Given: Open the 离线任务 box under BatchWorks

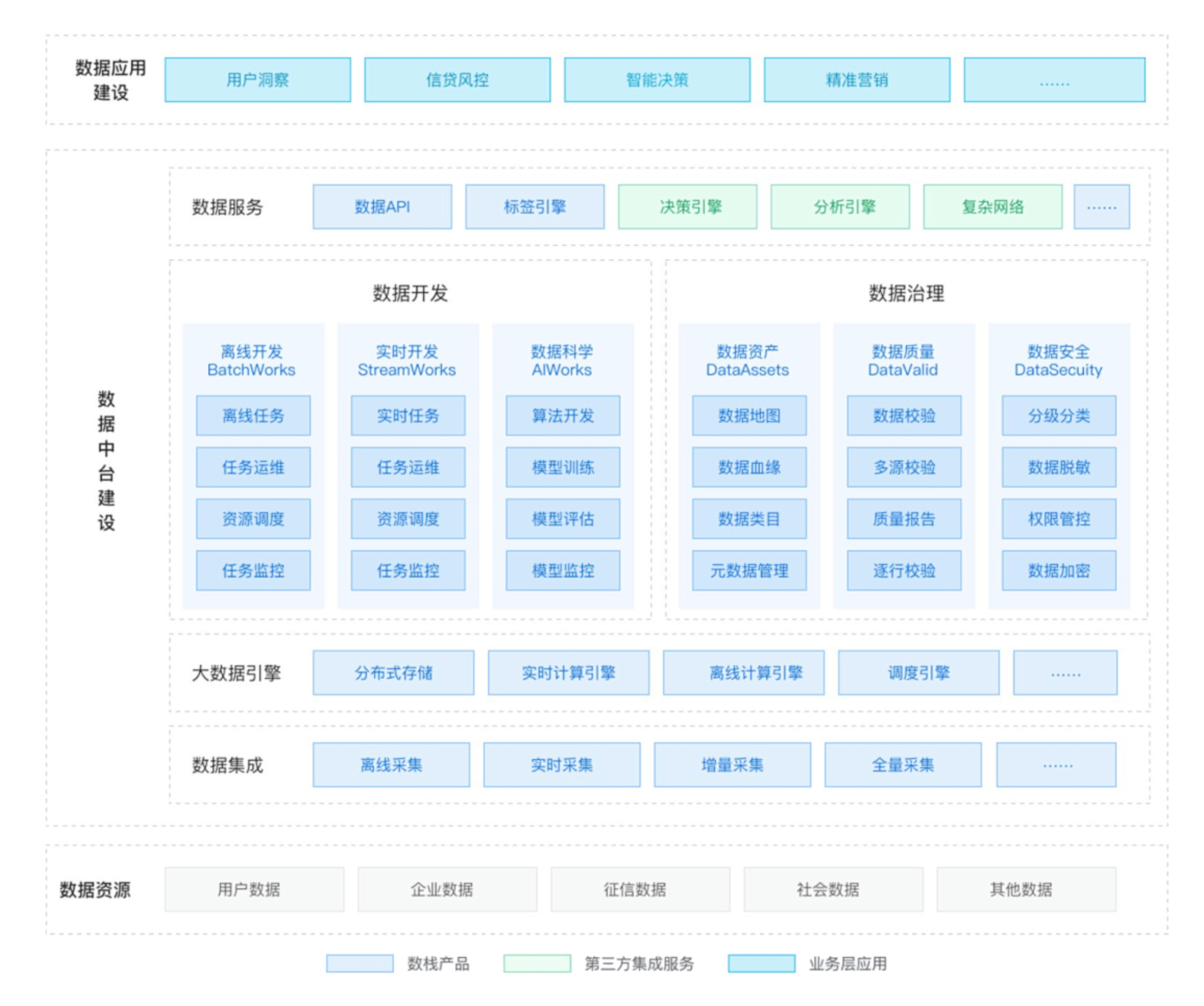Looking at the screenshot, I should (253, 415).
